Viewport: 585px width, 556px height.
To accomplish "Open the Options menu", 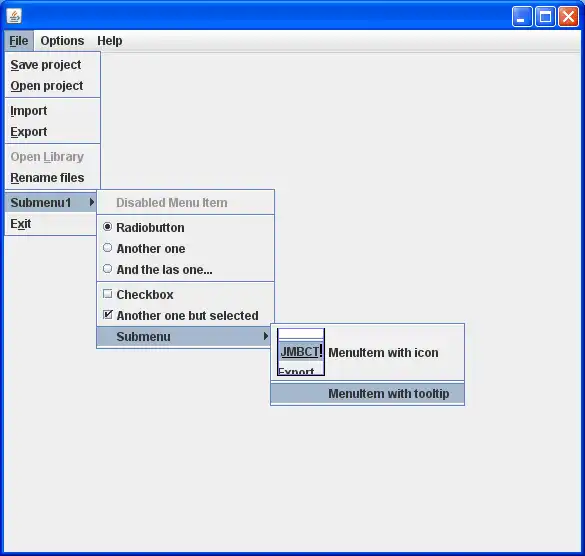I will coord(62,41).
